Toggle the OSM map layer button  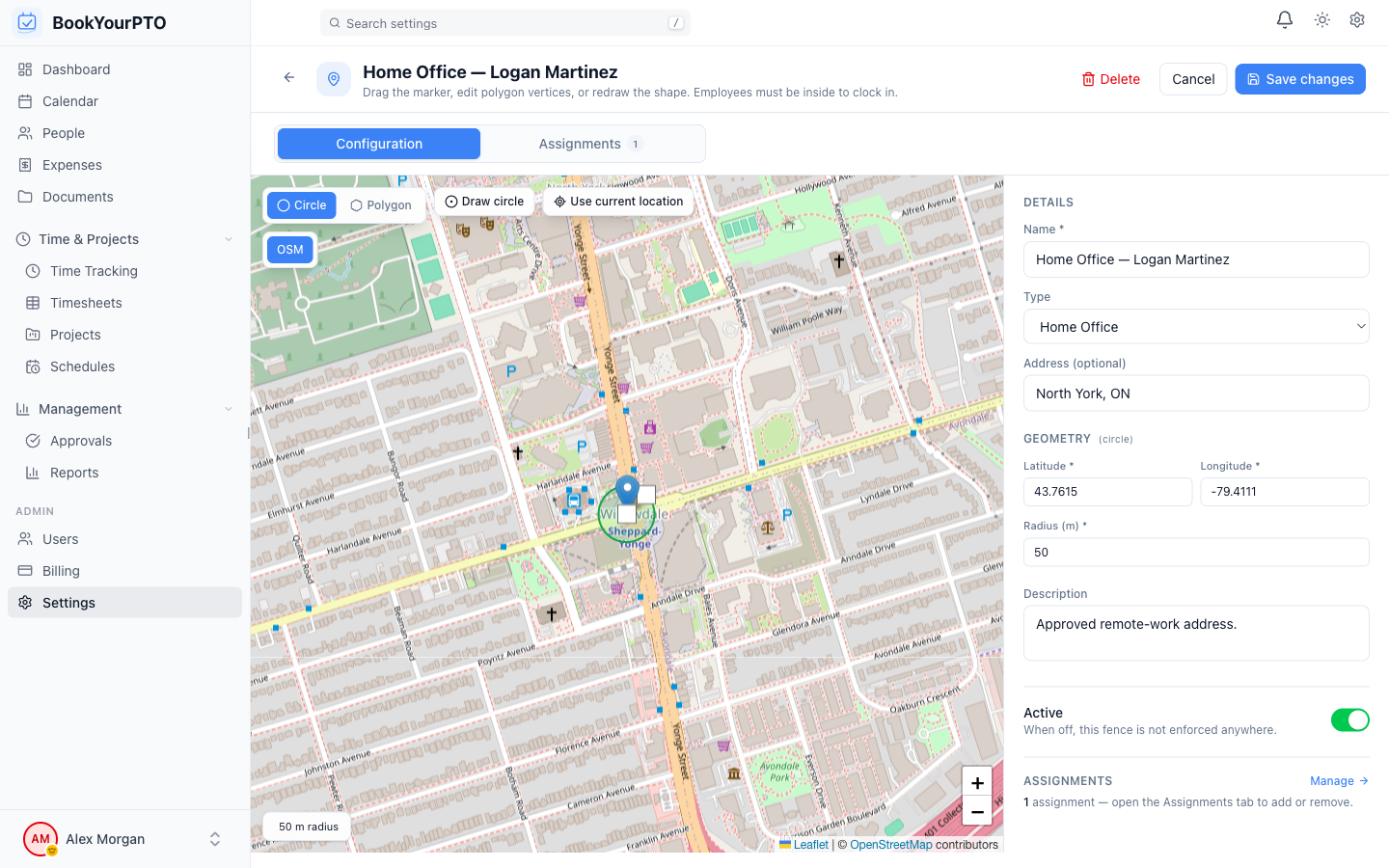point(290,250)
